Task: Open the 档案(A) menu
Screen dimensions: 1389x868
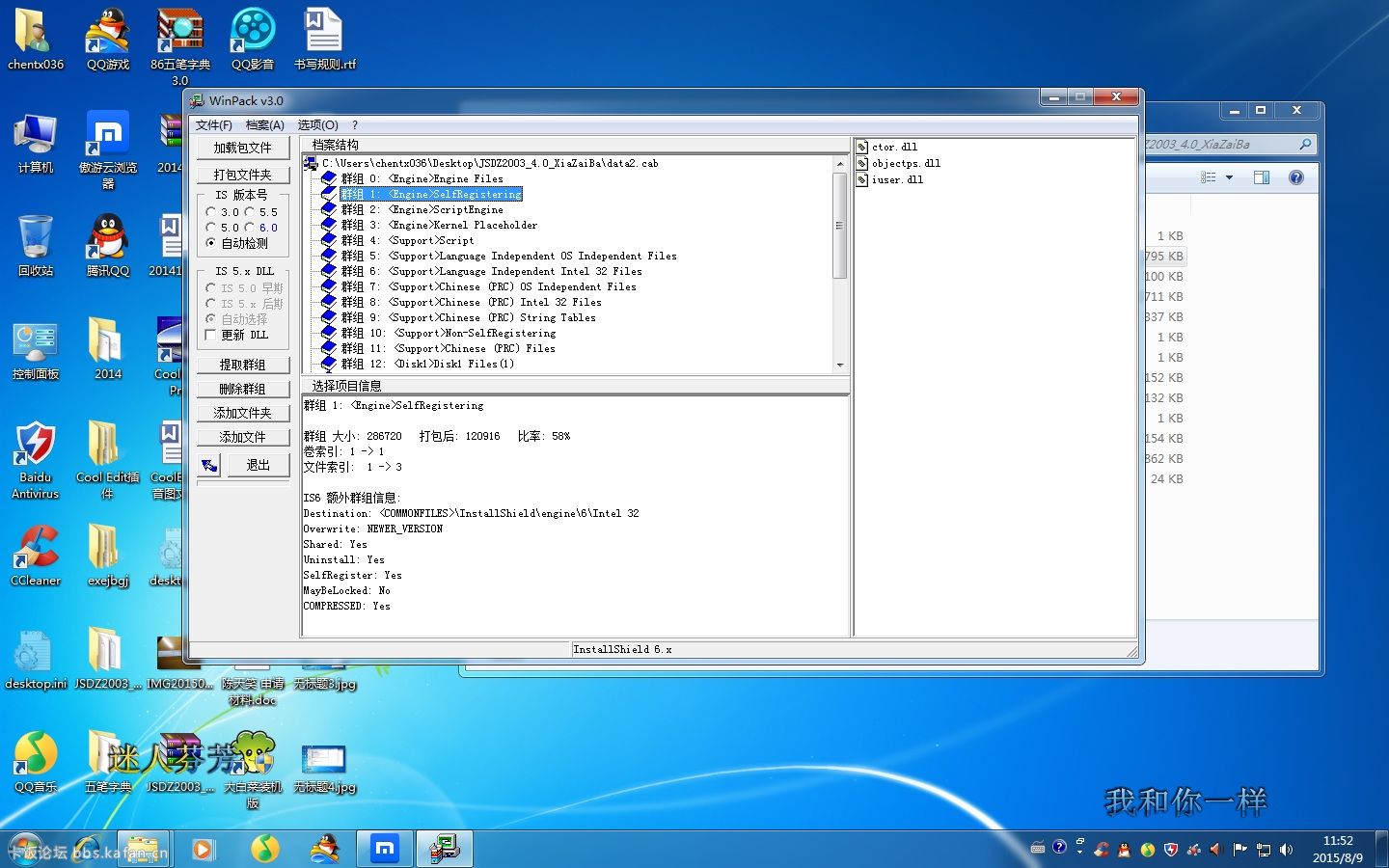Action: (264, 124)
